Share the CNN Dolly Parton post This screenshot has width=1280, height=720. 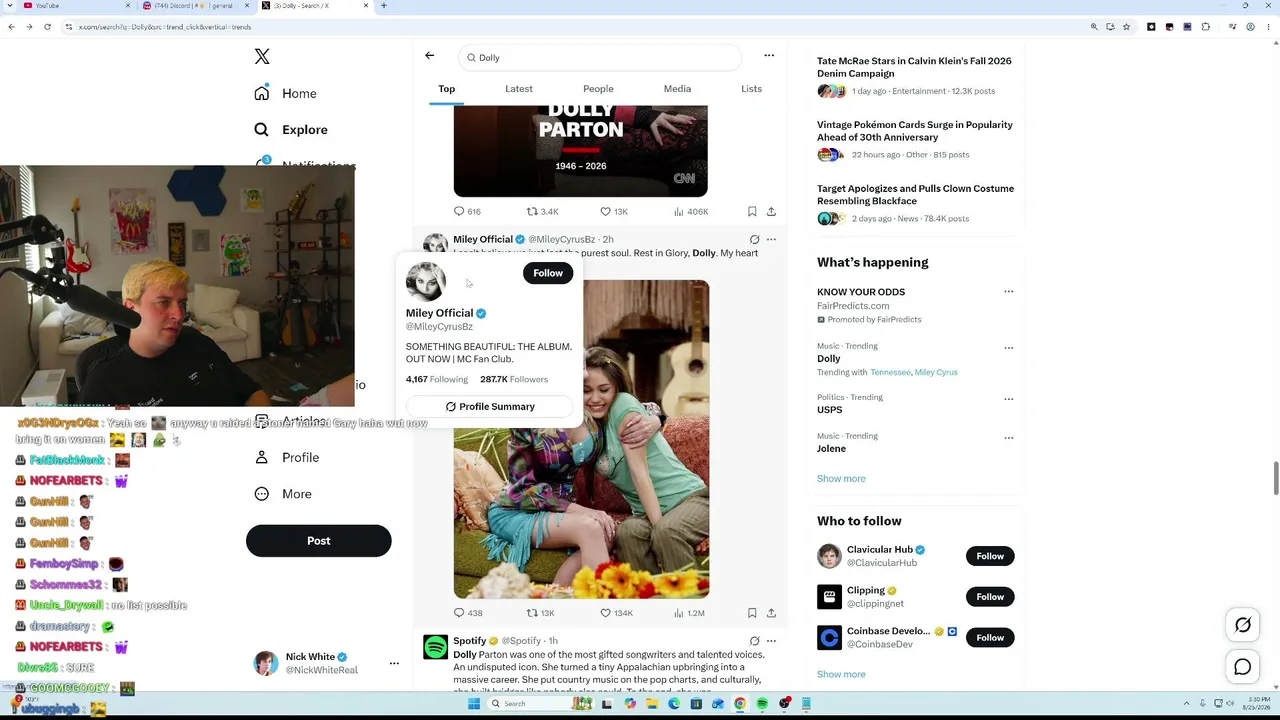(771, 212)
